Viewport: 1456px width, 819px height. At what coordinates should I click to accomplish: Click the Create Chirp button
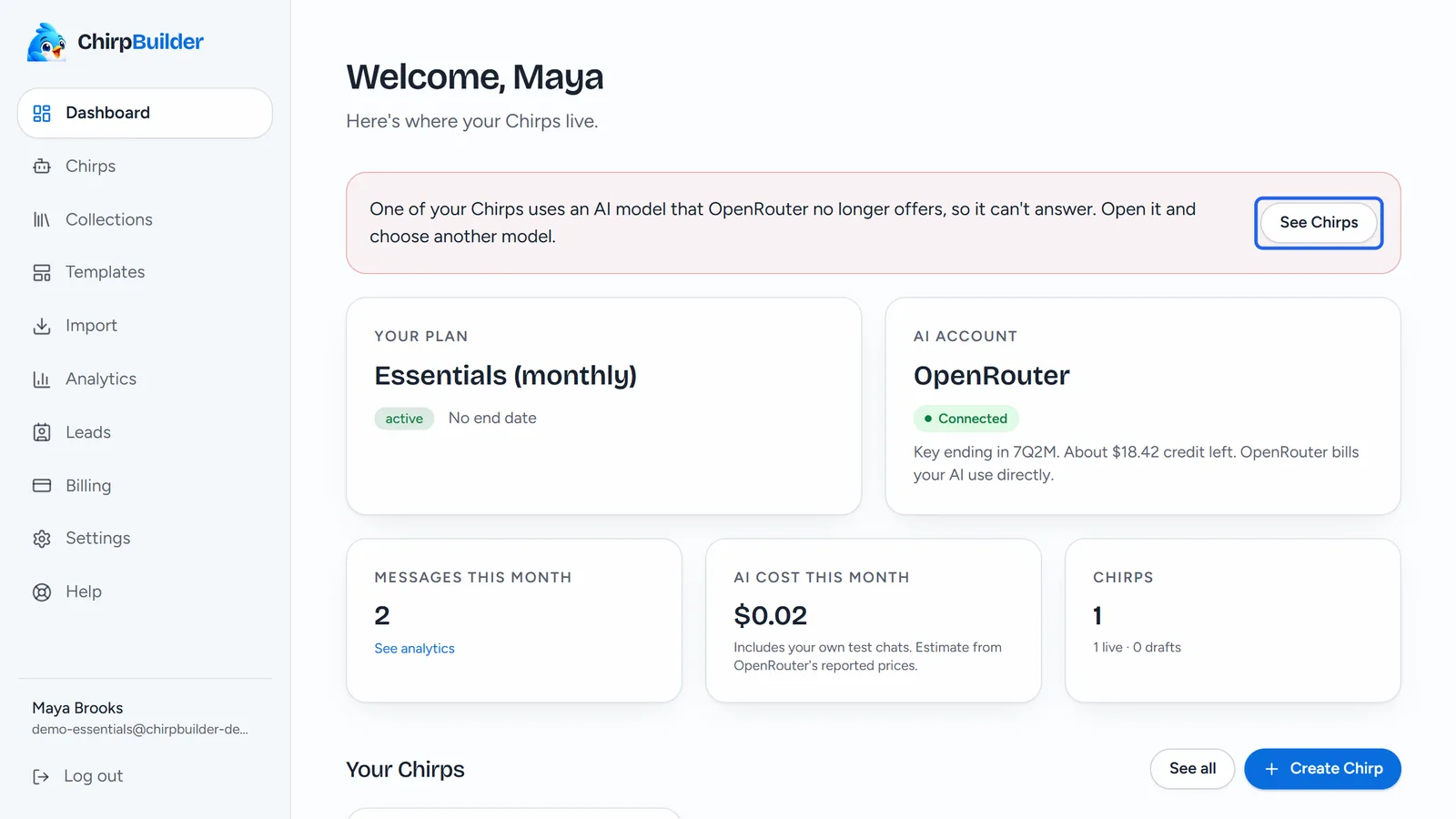click(x=1322, y=769)
